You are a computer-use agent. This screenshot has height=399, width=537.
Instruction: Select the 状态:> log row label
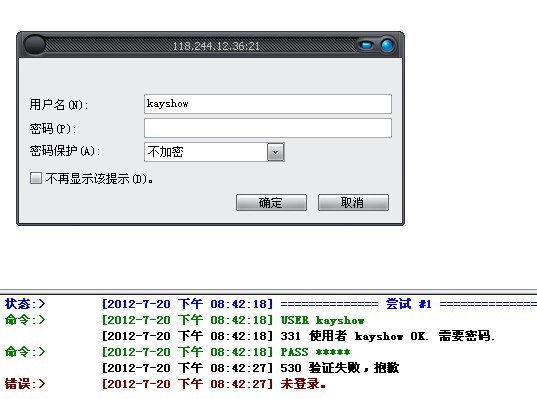pos(25,303)
